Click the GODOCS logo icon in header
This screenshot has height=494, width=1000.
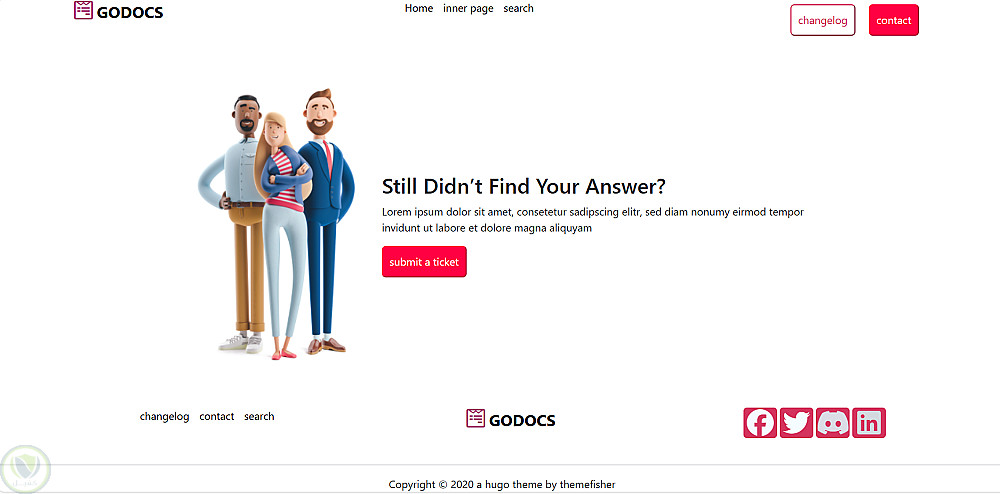(84, 10)
